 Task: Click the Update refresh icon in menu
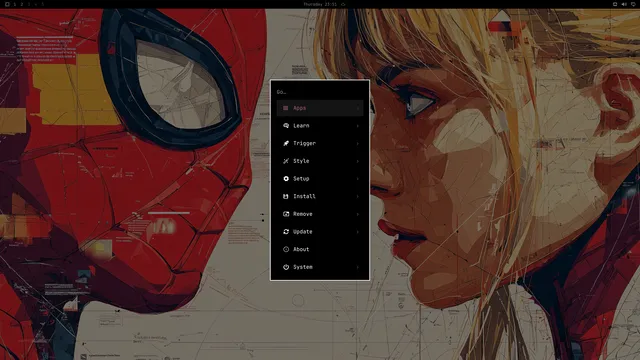tap(286, 231)
